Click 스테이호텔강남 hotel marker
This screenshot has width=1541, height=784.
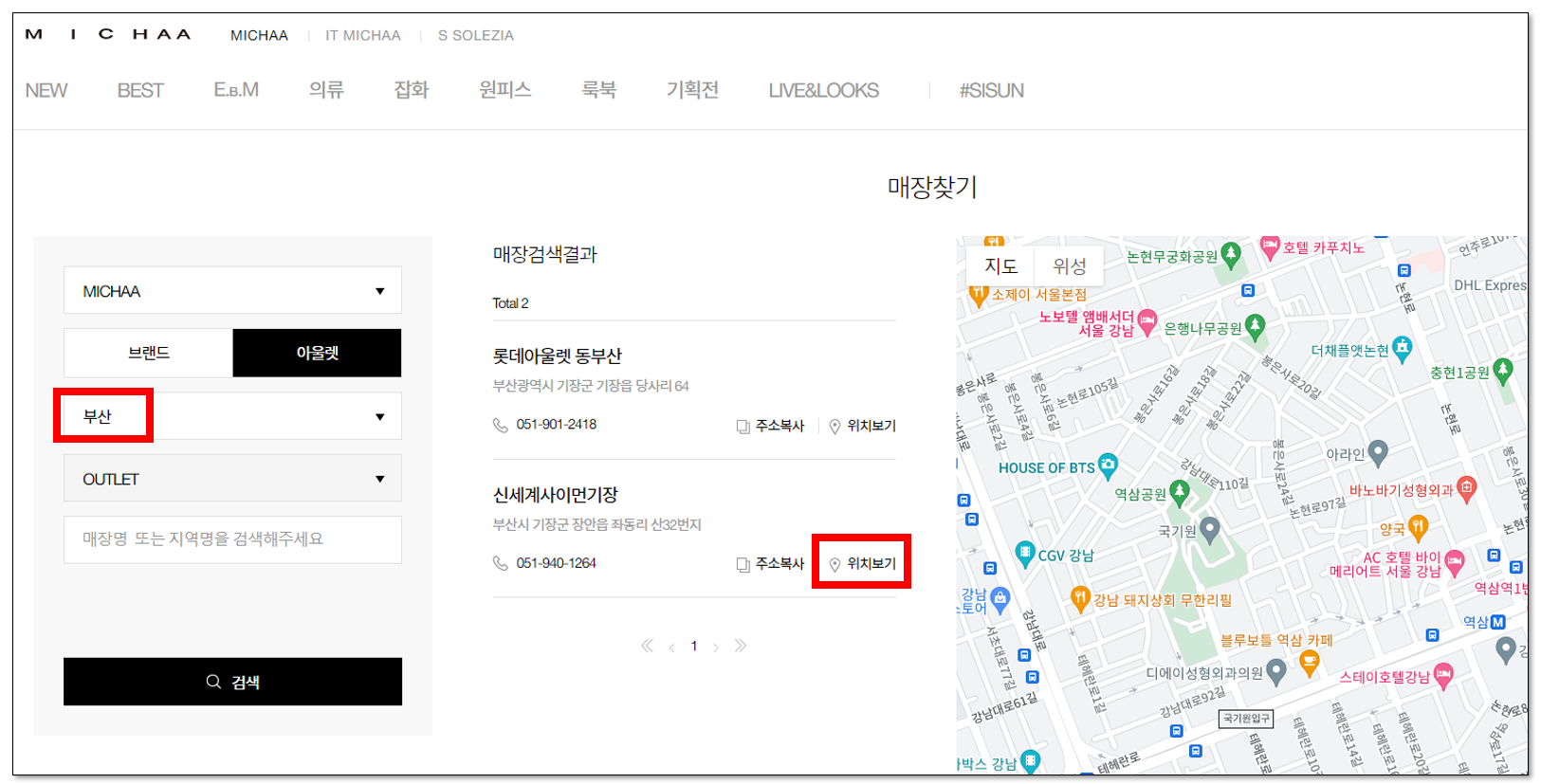click(x=1443, y=674)
